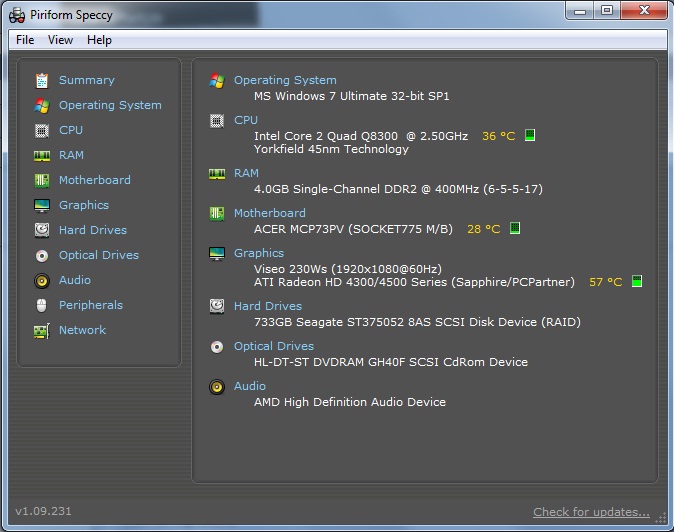Click the Network card icon in sidebar
The width and height of the screenshot is (675, 532).
(42, 331)
